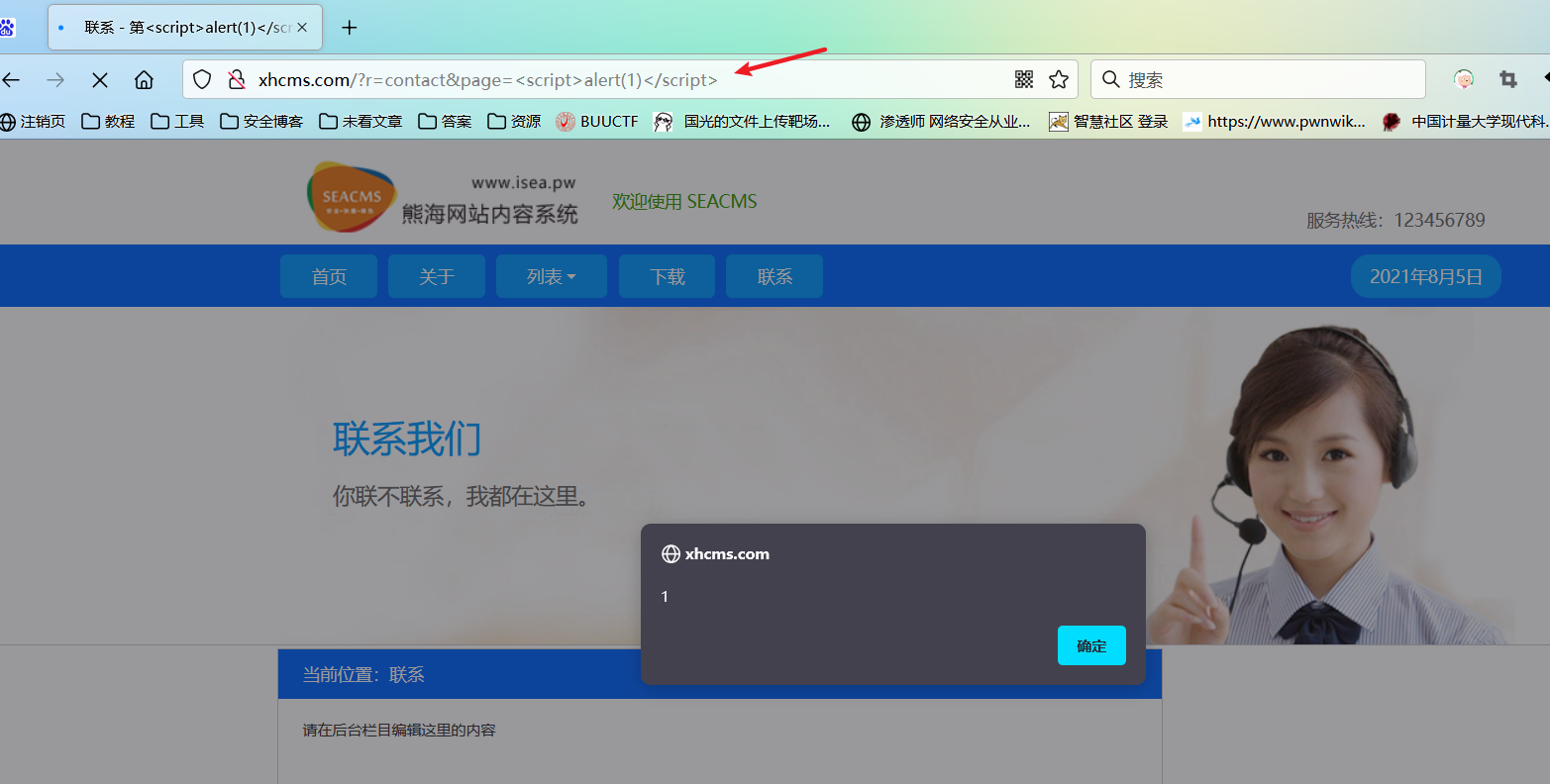The image size is (1550, 784).
Task: Click the crop screenshot toolbar icon
Action: (x=1508, y=79)
